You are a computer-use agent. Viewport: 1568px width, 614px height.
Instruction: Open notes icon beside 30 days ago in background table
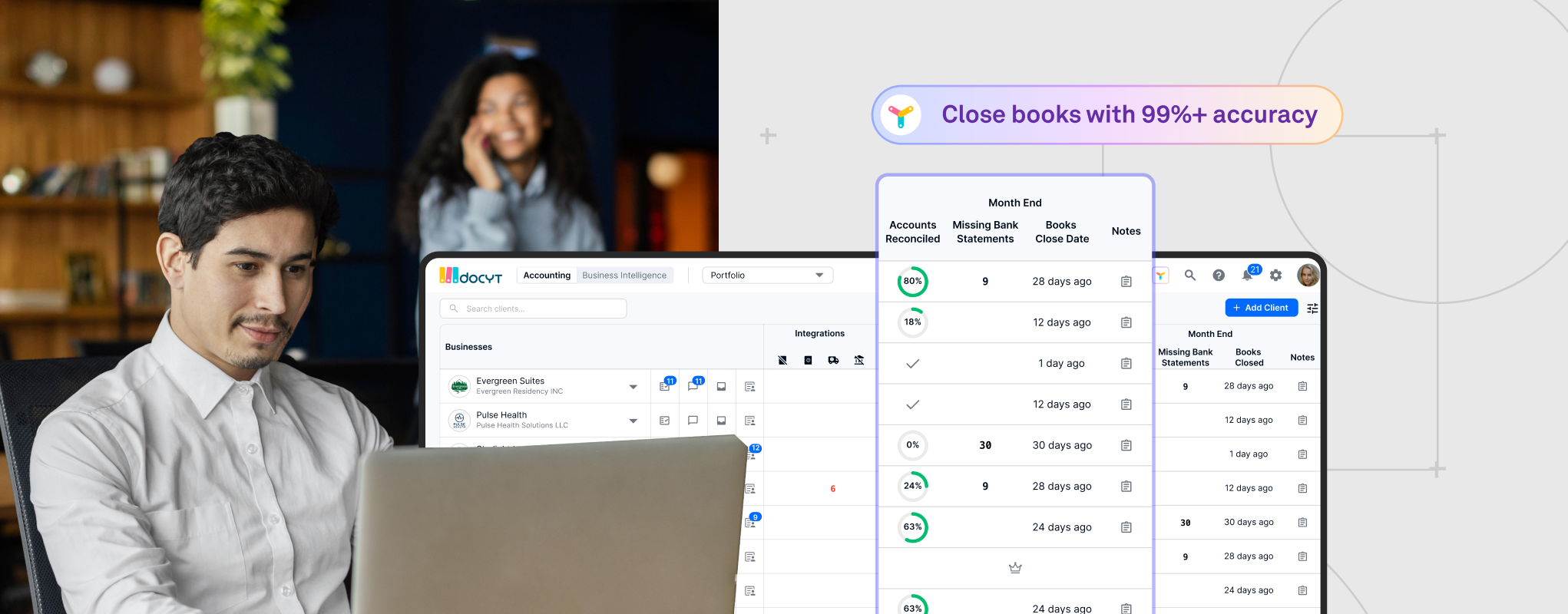coord(1302,523)
